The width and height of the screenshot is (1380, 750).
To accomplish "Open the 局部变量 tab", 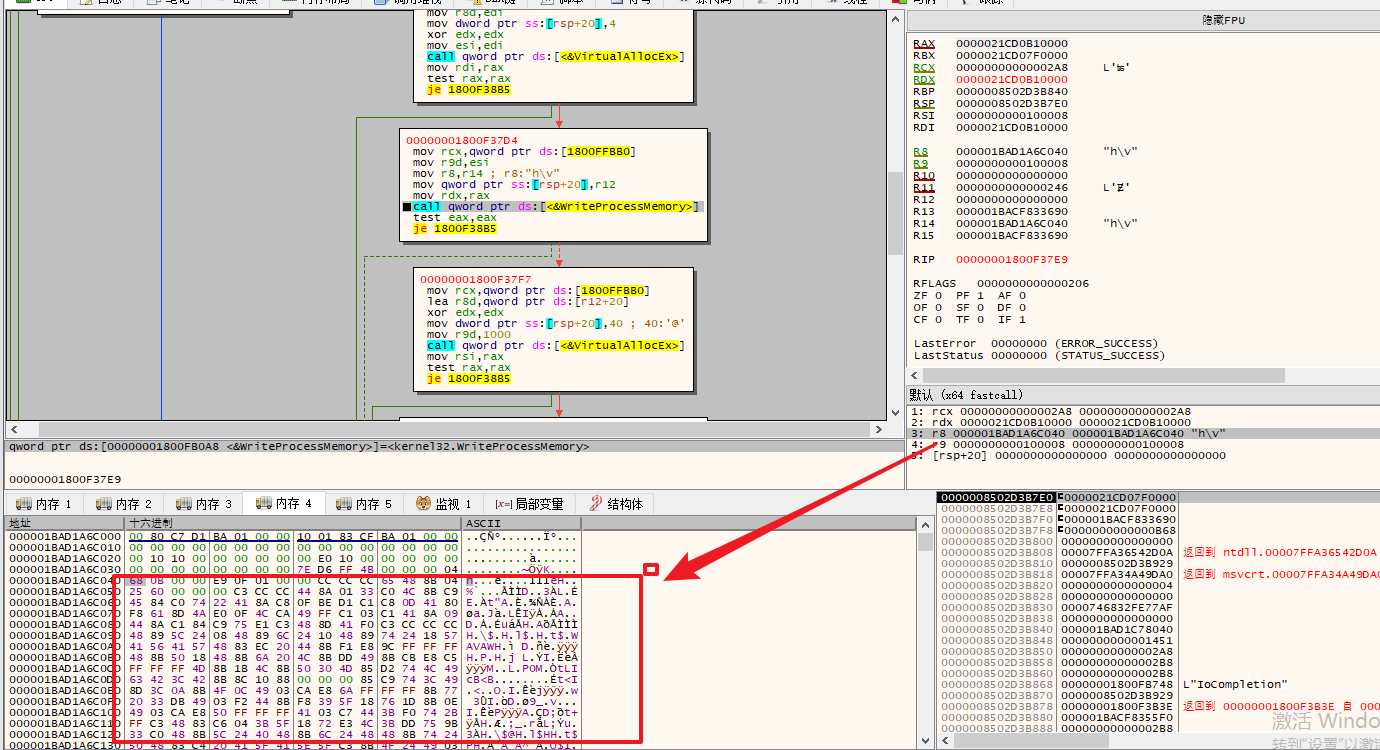I will pyautogui.click(x=530, y=504).
